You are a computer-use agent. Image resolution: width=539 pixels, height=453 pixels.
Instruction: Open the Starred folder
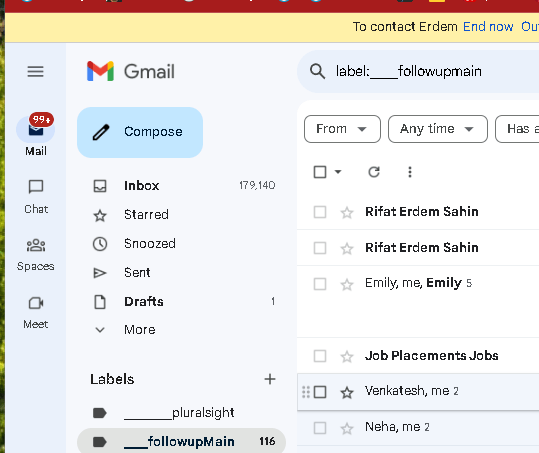point(182,215)
